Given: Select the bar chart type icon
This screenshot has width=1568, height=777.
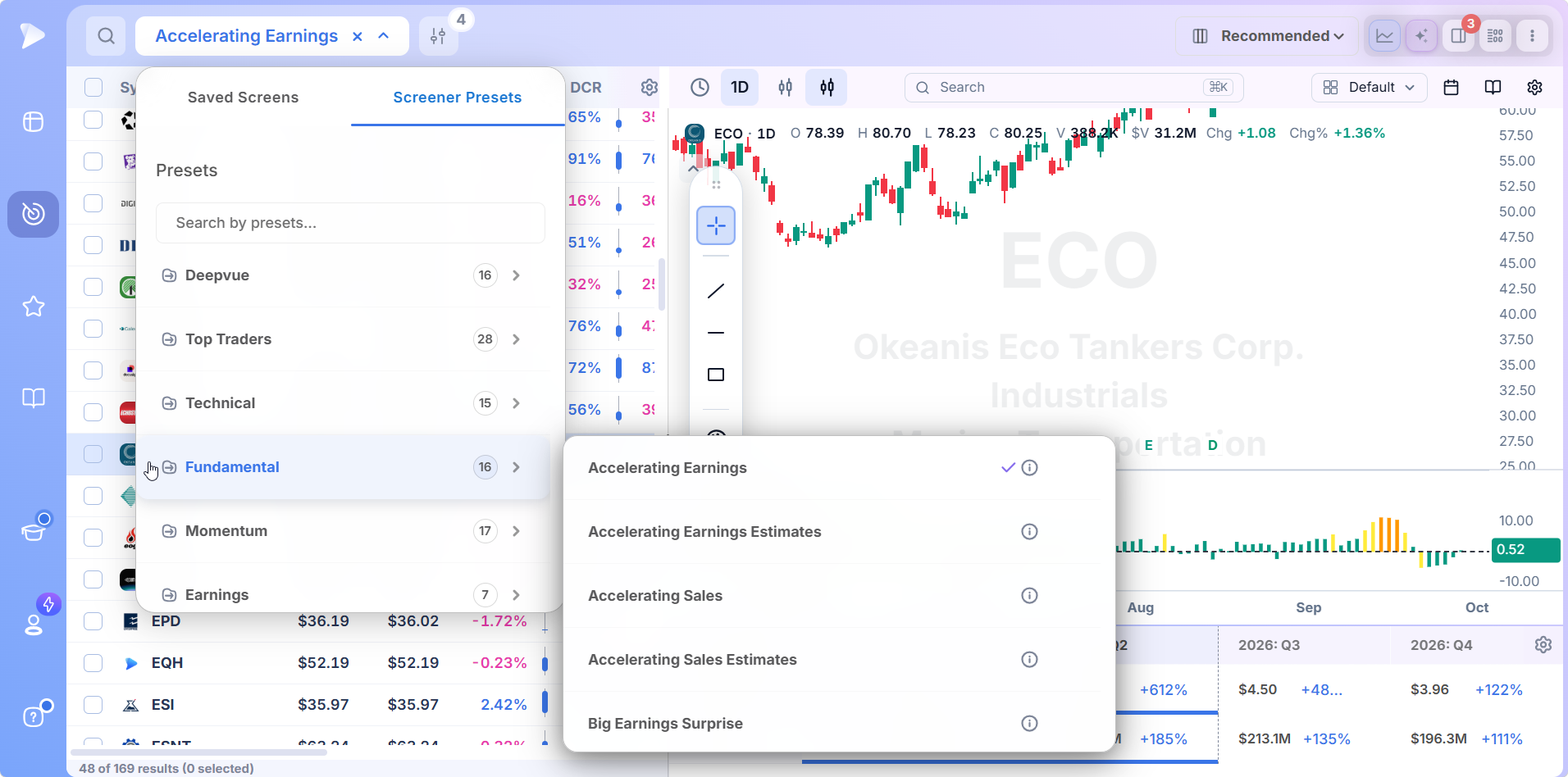Looking at the screenshot, I should pyautogui.click(x=785, y=88).
